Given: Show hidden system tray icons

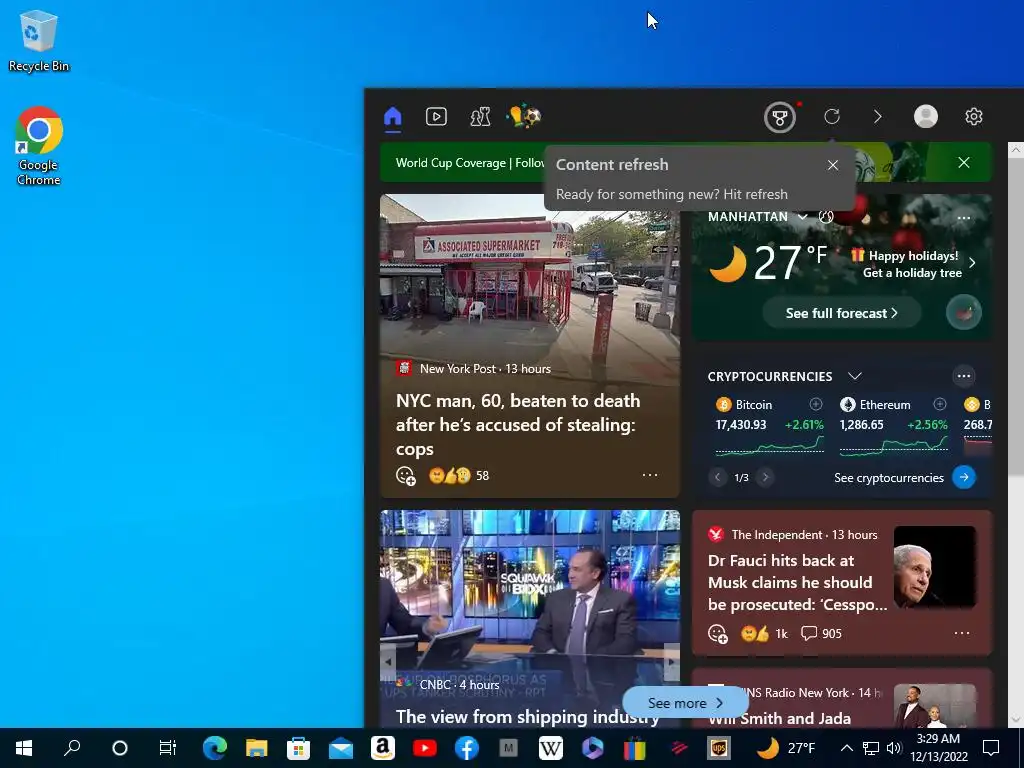Looking at the screenshot, I should coord(846,748).
